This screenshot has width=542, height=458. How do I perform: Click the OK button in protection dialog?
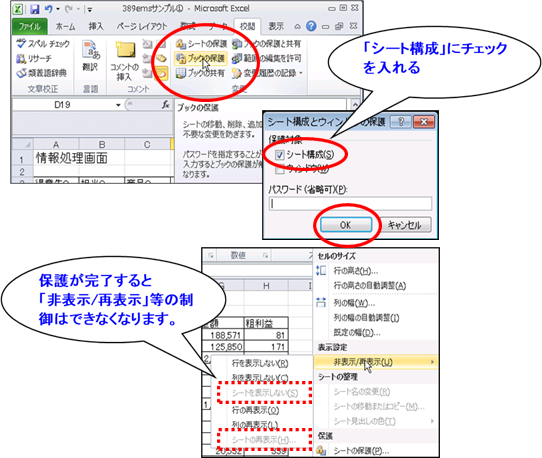346,225
